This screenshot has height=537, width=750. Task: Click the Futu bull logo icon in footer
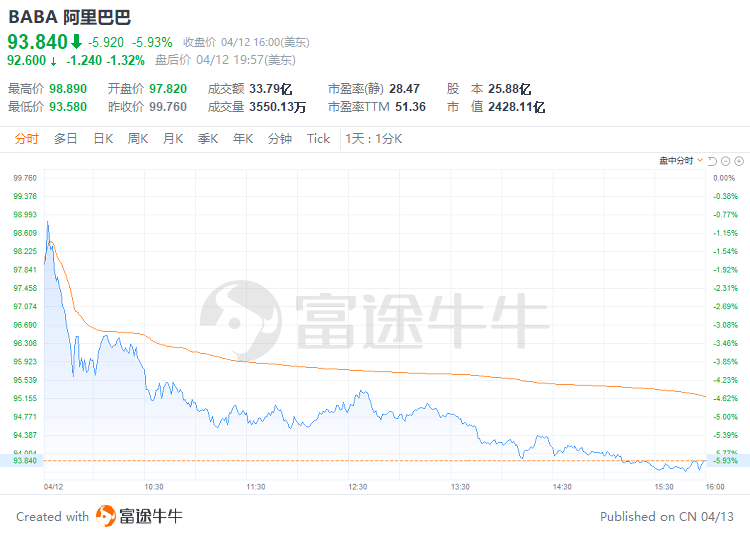[x=106, y=516]
